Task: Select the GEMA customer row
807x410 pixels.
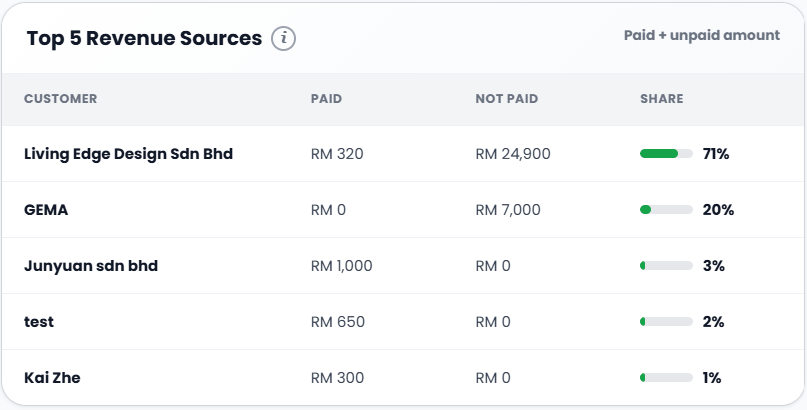Action: [404, 210]
